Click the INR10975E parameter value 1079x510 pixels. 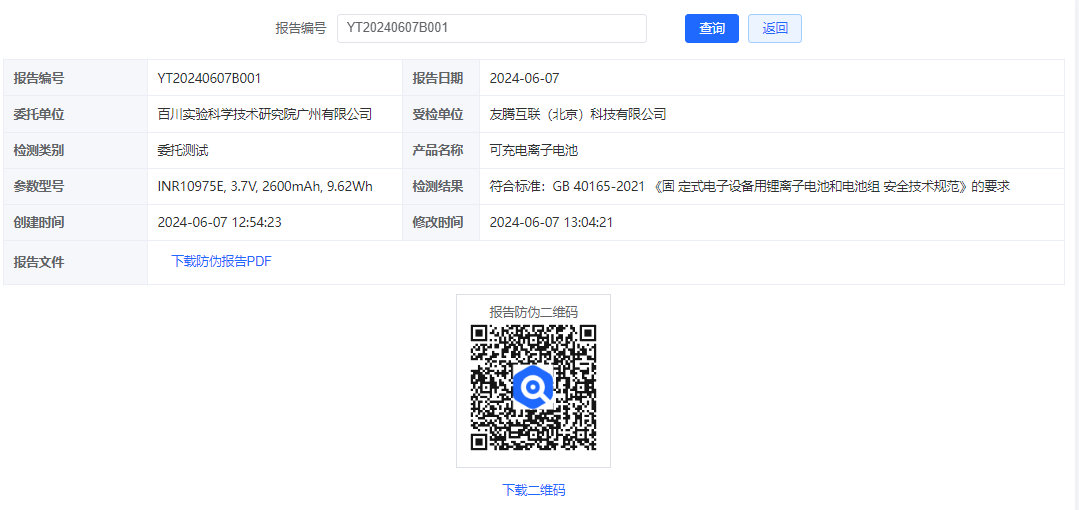pyautogui.click(x=265, y=186)
